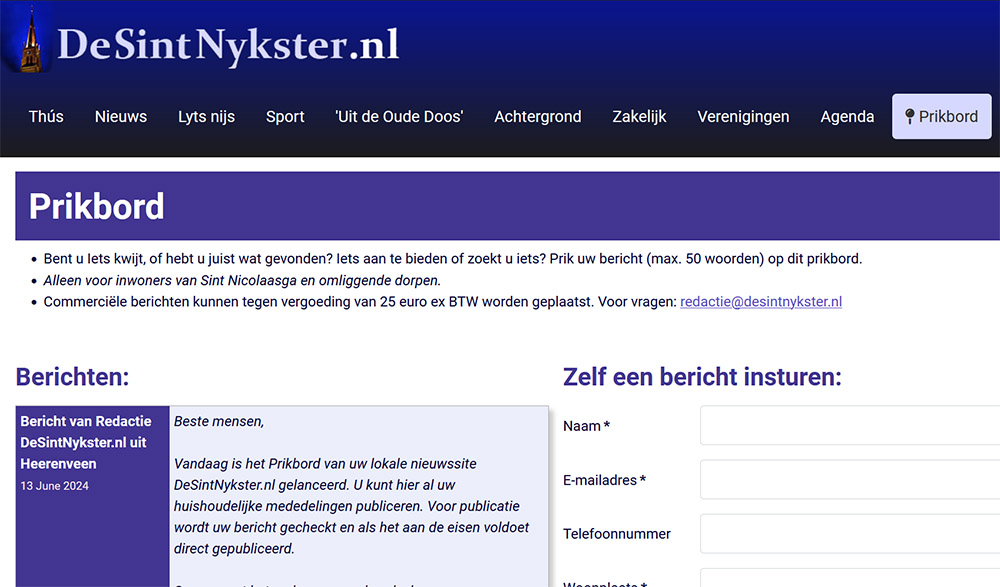The height and width of the screenshot is (587, 1000).
Task: Click 'Zelf een bericht insturen:' heading
Action: click(x=702, y=377)
